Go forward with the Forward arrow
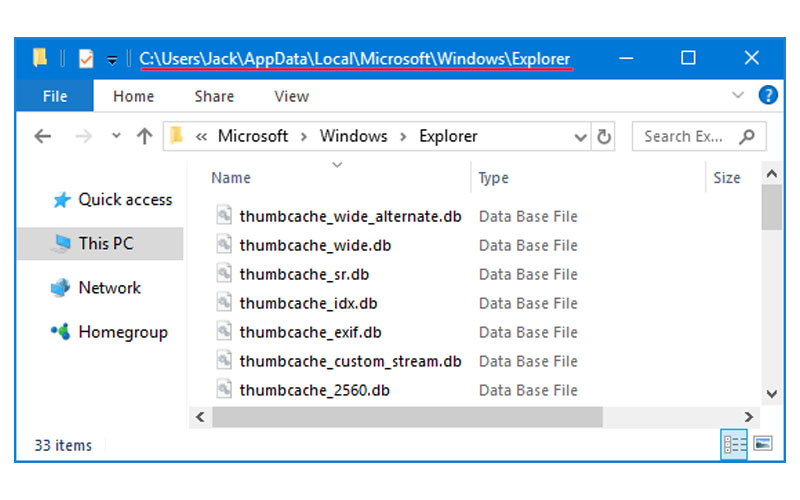 84,136
